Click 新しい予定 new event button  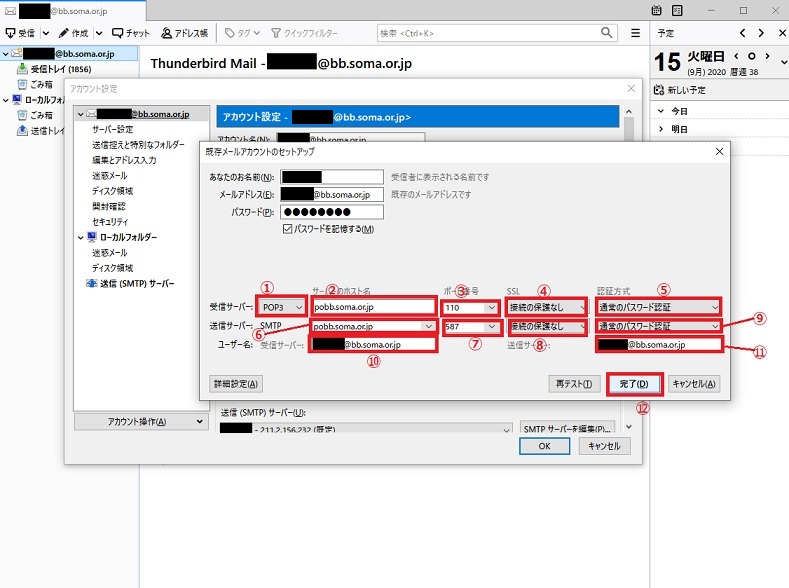point(679,90)
